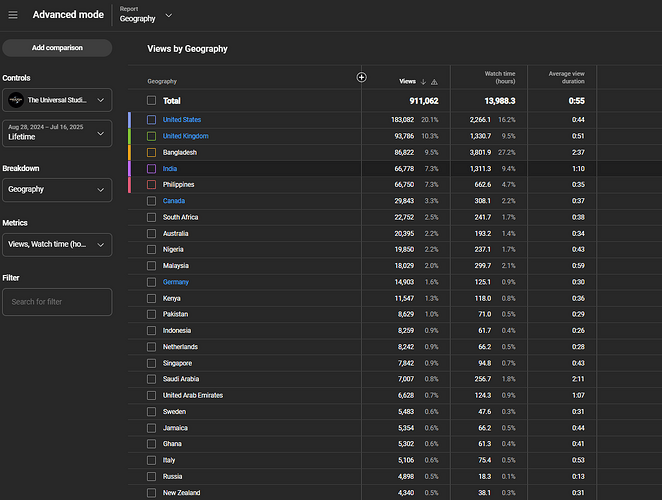662x500 pixels.
Task: Select the United Arab Emirates row name
Action: point(193,396)
